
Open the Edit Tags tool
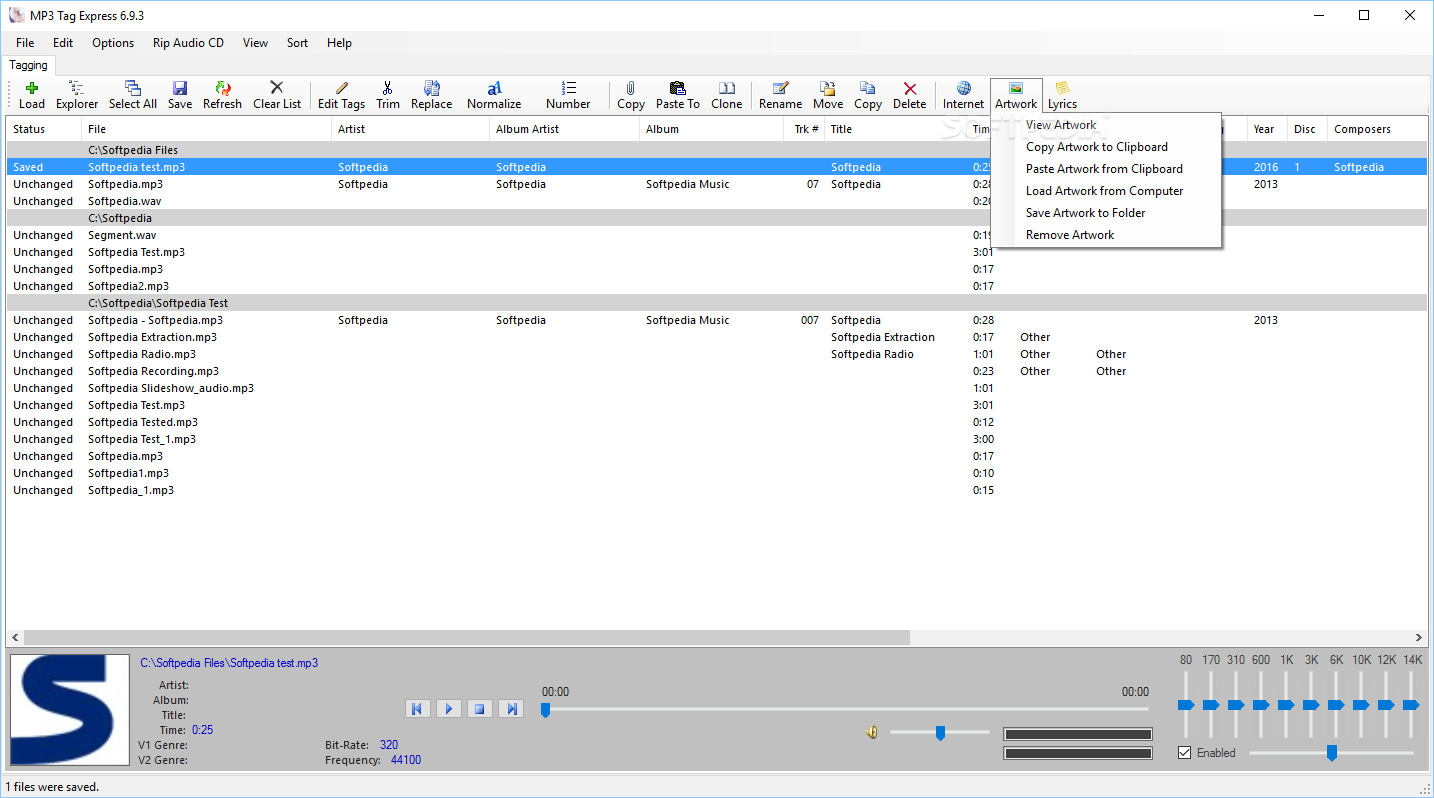[x=341, y=95]
